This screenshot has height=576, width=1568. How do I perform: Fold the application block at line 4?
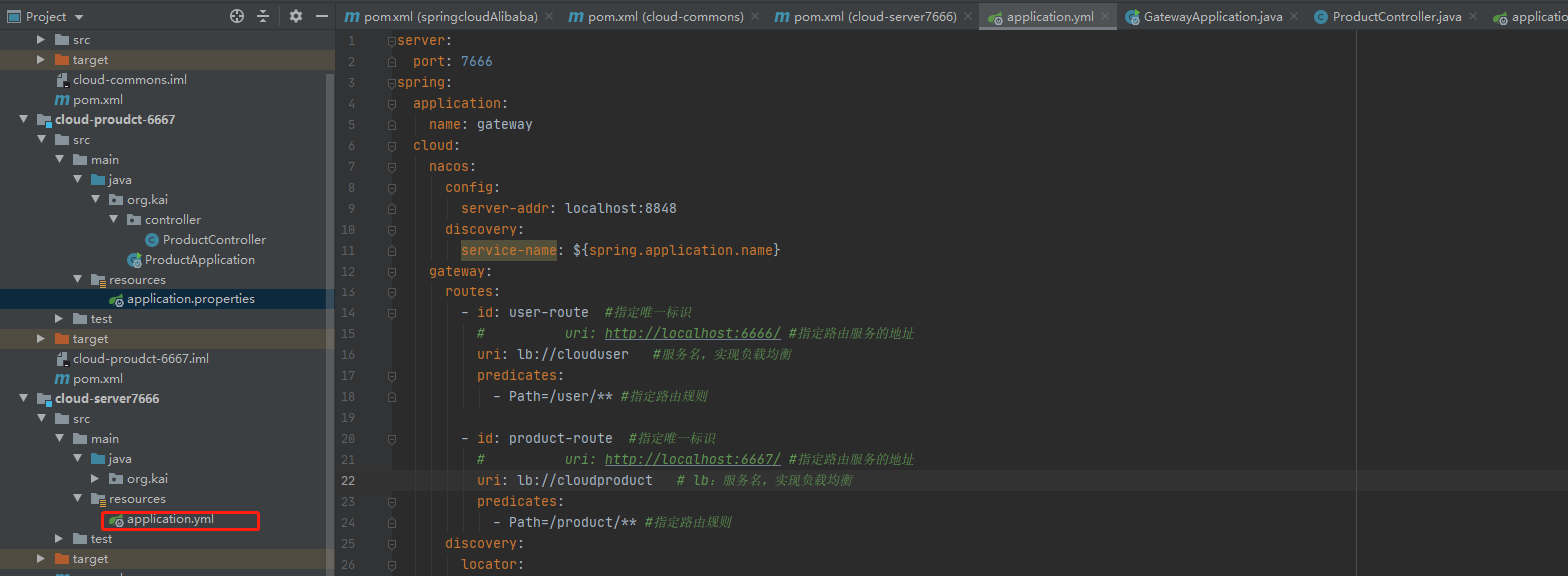pos(392,103)
